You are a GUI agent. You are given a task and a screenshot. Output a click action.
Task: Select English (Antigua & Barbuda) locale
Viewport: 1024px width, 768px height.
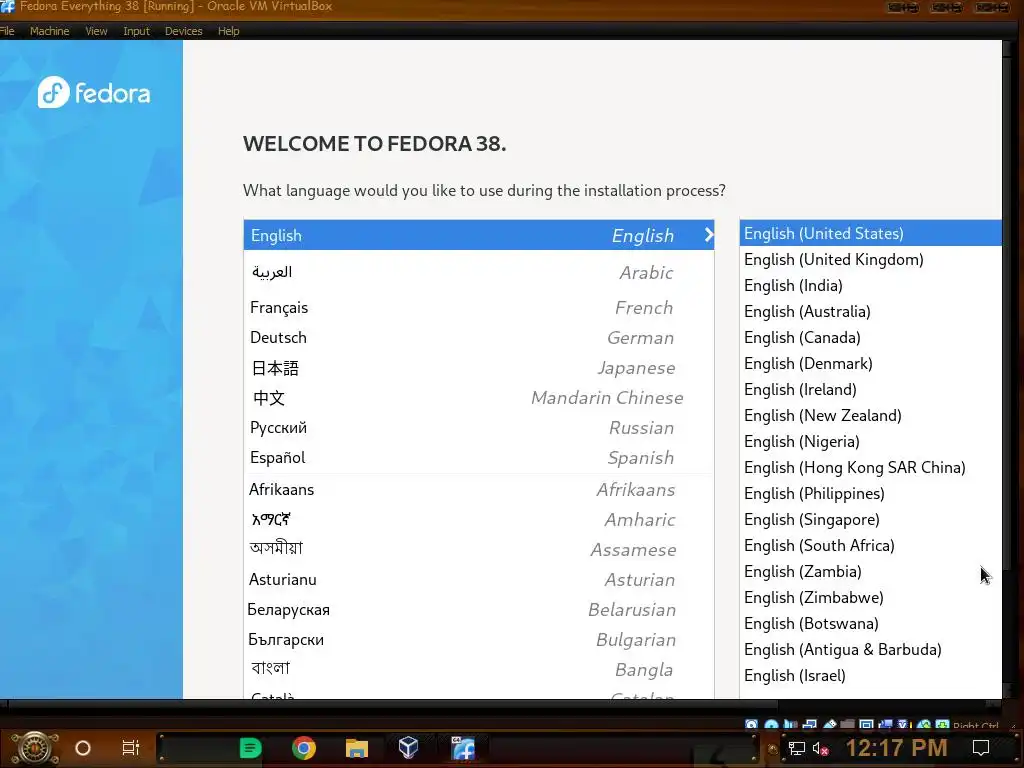tap(870, 650)
